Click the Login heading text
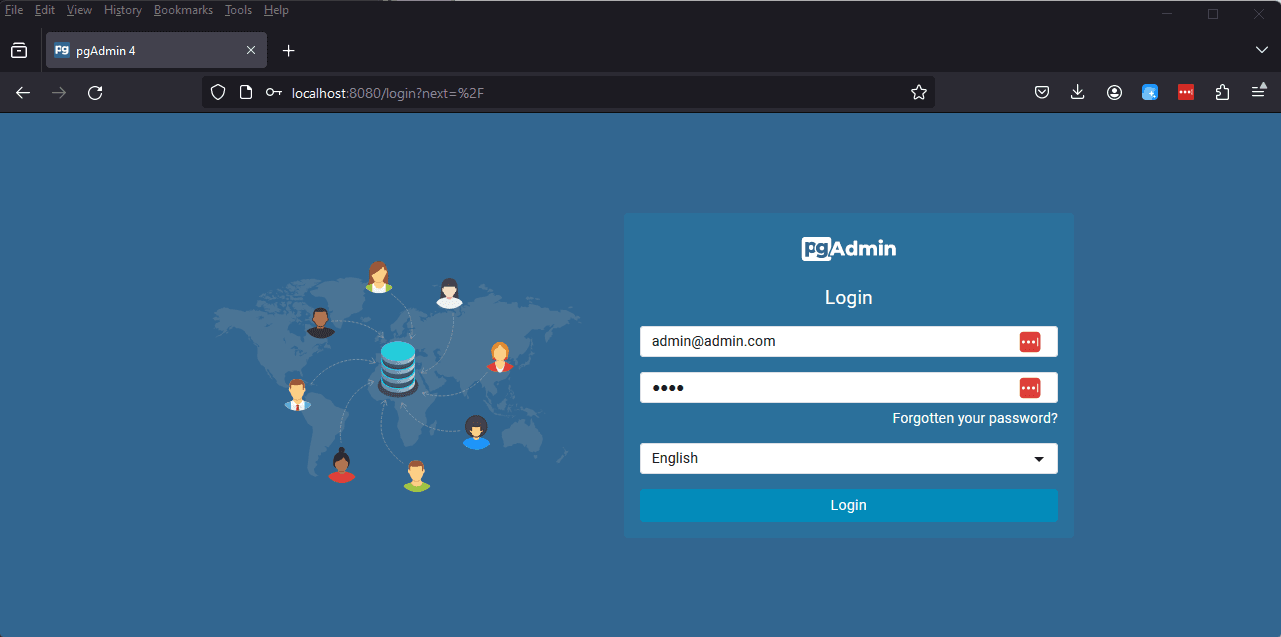This screenshot has width=1281, height=637. coord(848,297)
